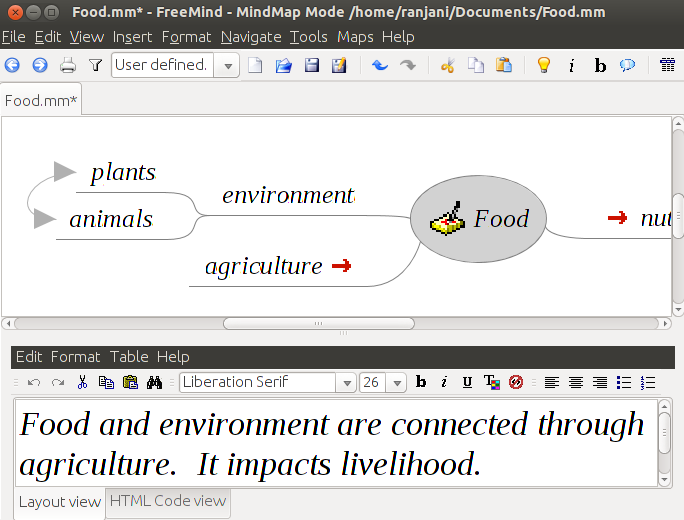
Task: Click the binoculars find icon
Action: 154,383
